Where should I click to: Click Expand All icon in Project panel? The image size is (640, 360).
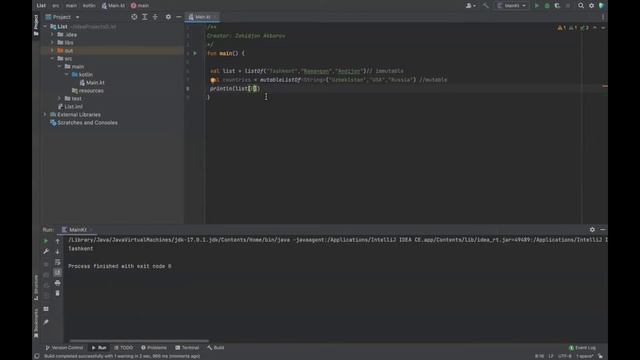(145, 17)
